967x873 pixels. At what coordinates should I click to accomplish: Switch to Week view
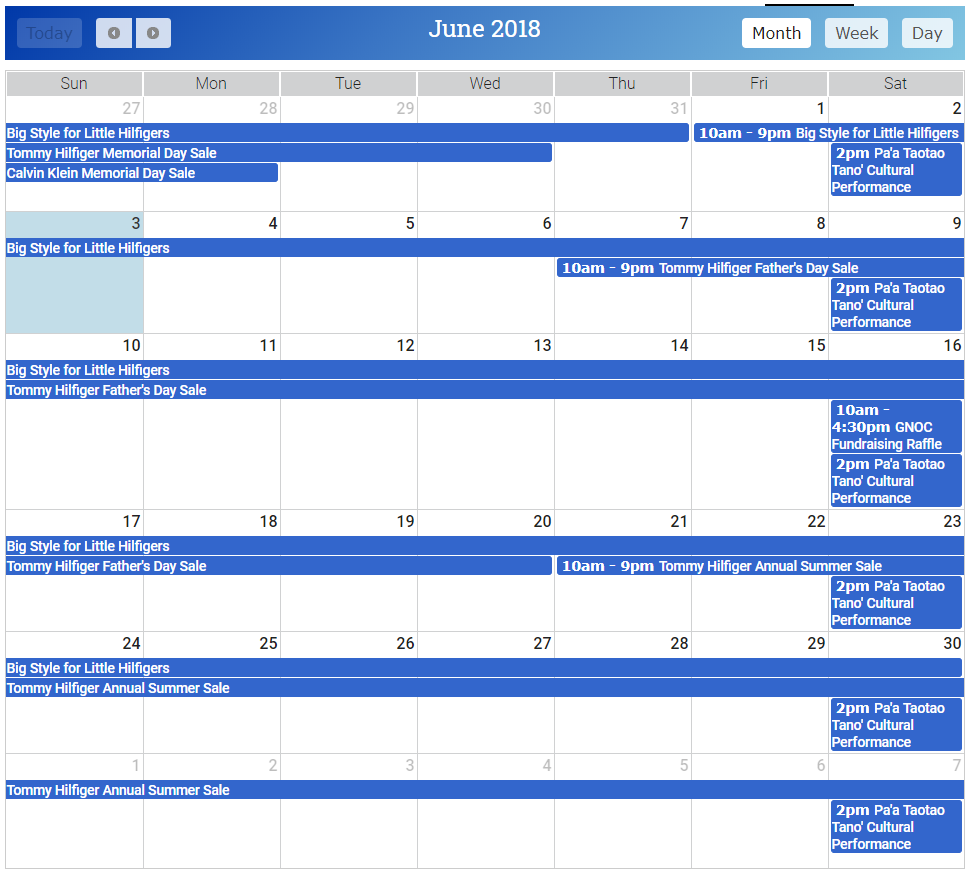pos(857,33)
